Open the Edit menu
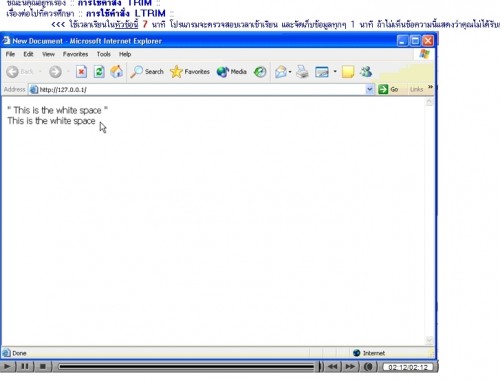The image size is (500, 380). coord(28,54)
